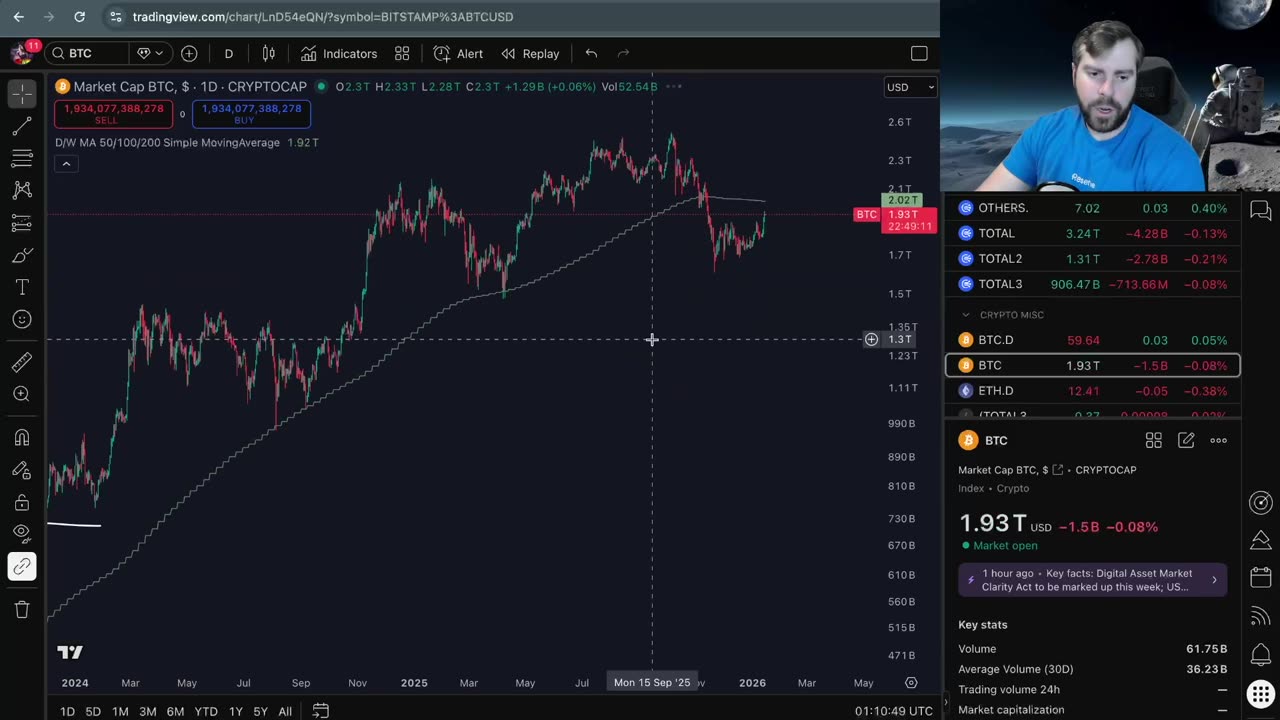Image resolution: width=1280 pixels, height=720 pixels.
Task: Select TOTAL2 row in watchlist
Action: (1092, 259)
